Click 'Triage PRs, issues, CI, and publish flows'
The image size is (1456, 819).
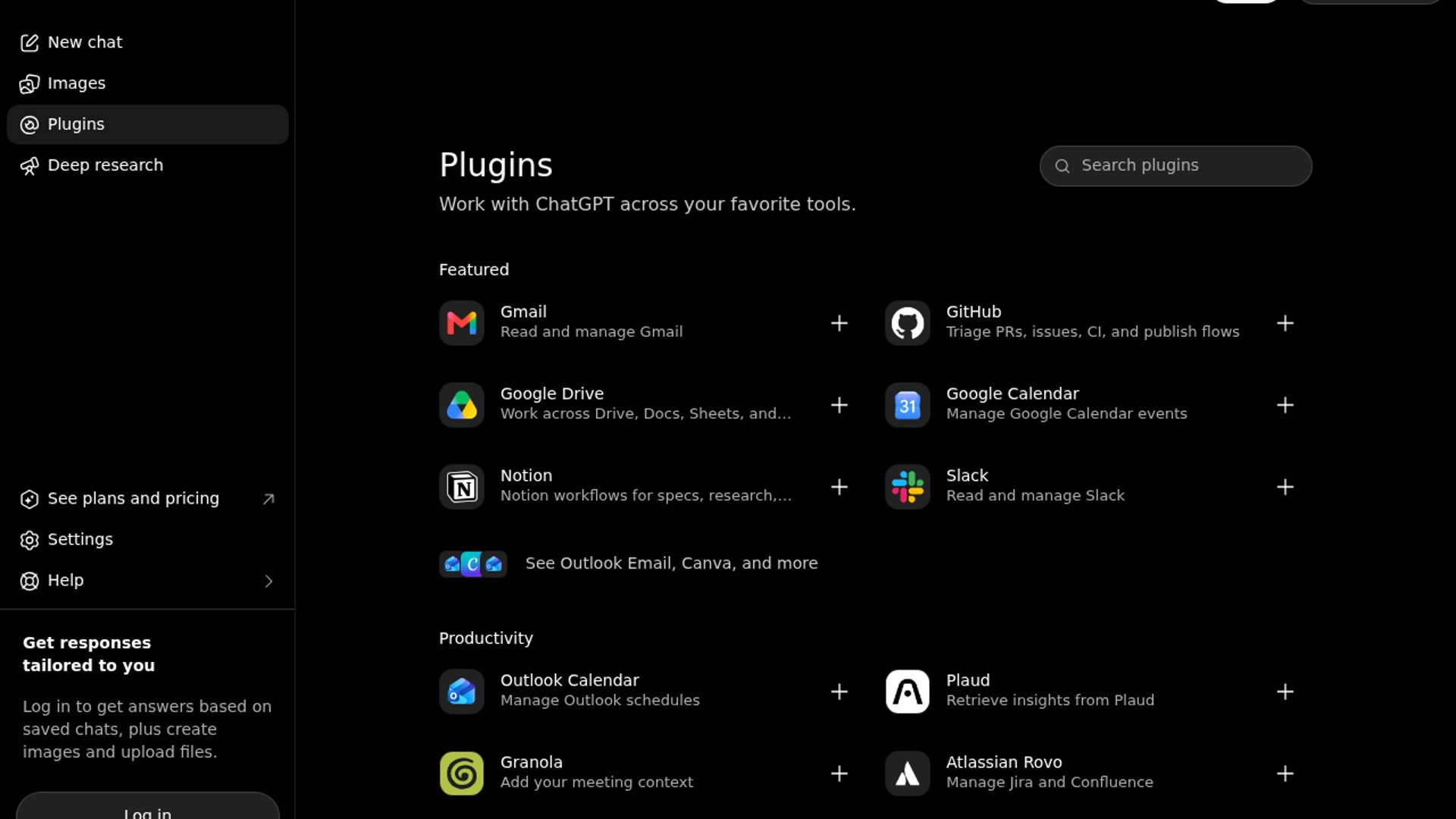click(1093, 332)
